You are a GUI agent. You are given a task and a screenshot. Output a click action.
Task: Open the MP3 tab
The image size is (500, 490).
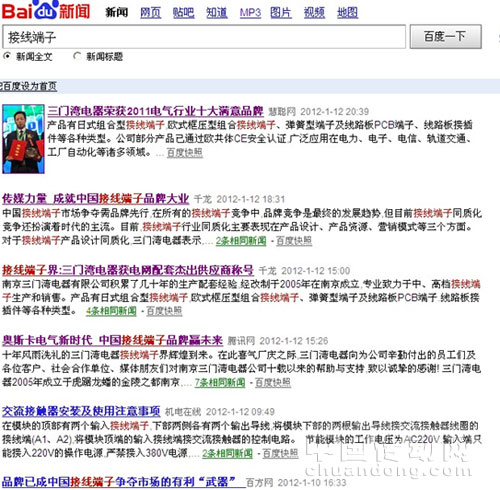tap(250, 13)
